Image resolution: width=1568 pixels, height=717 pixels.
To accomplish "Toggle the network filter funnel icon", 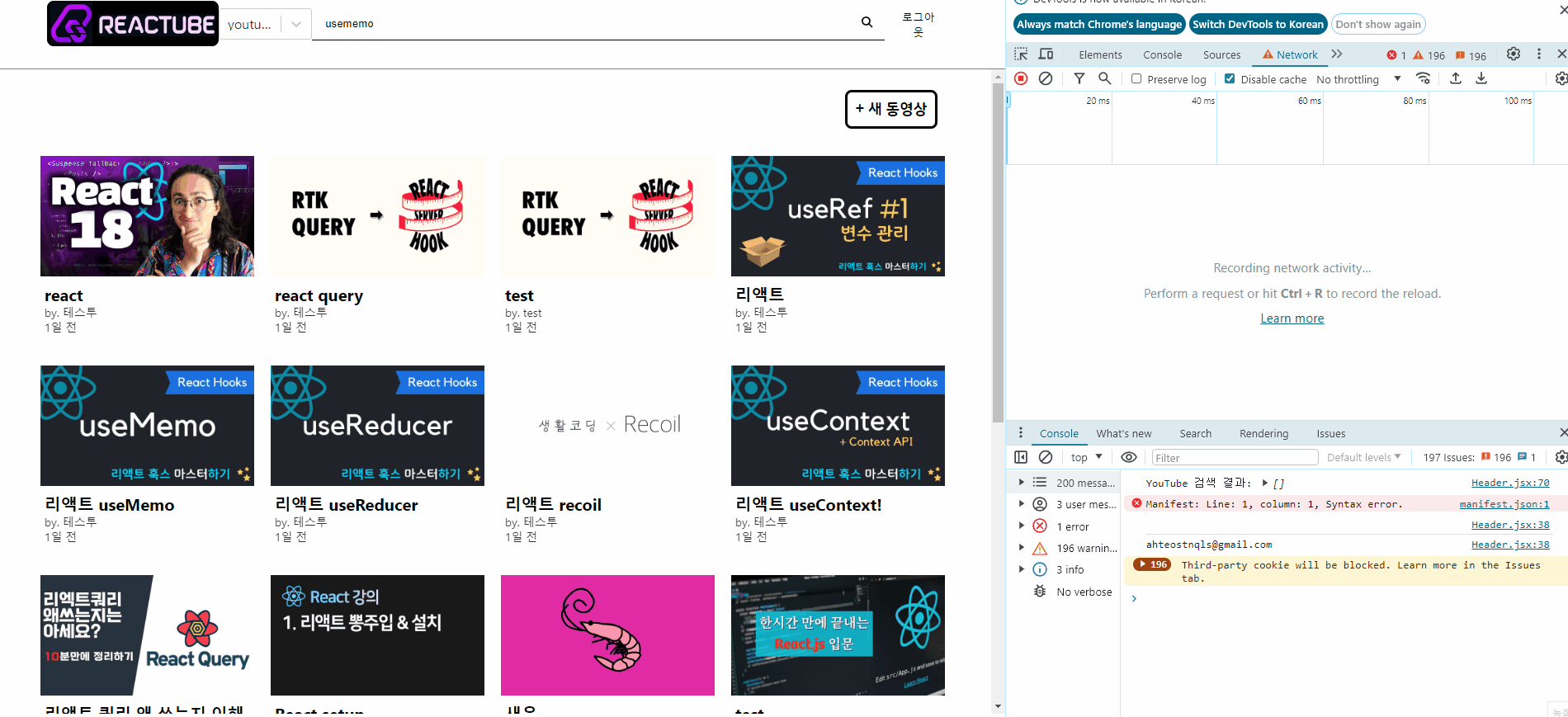I will tap(1079, 78).
